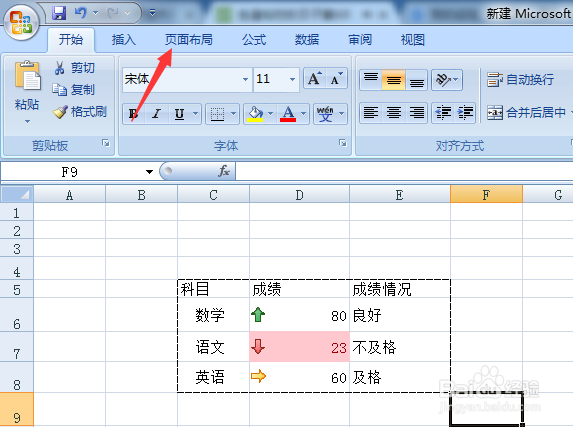Click 合并后居中 merge and center
This screenshot has width=573, height=427.
(526, 113)
